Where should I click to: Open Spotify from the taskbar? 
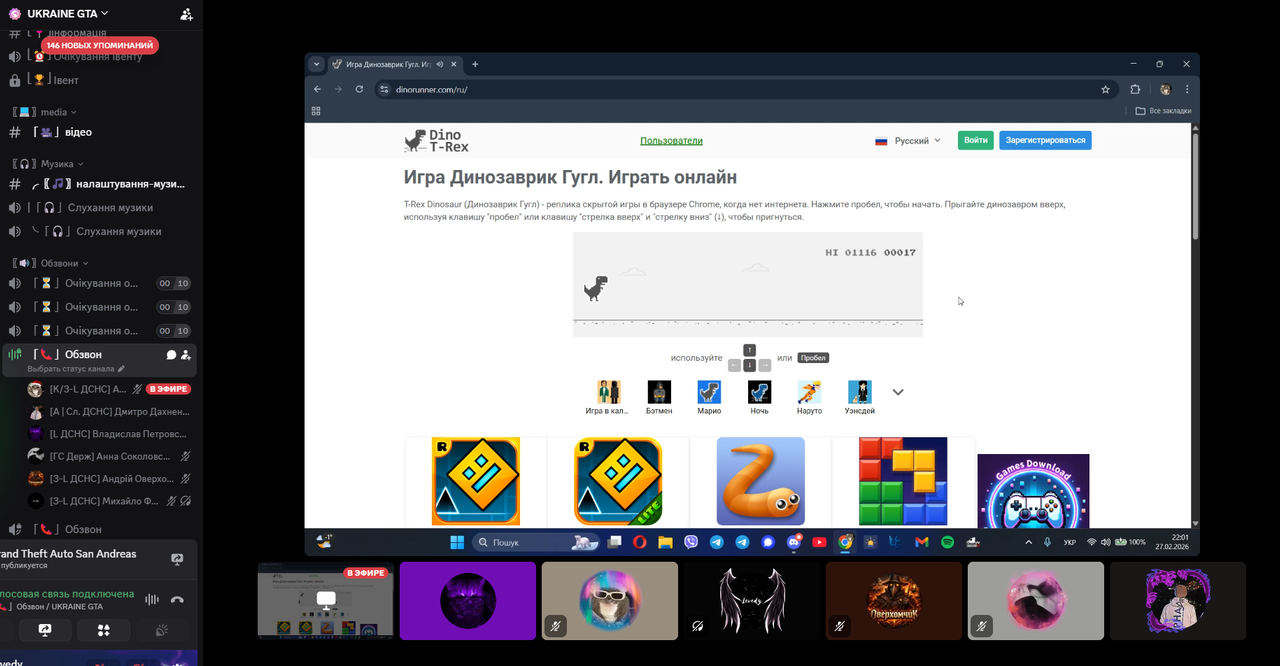point(947,542)
